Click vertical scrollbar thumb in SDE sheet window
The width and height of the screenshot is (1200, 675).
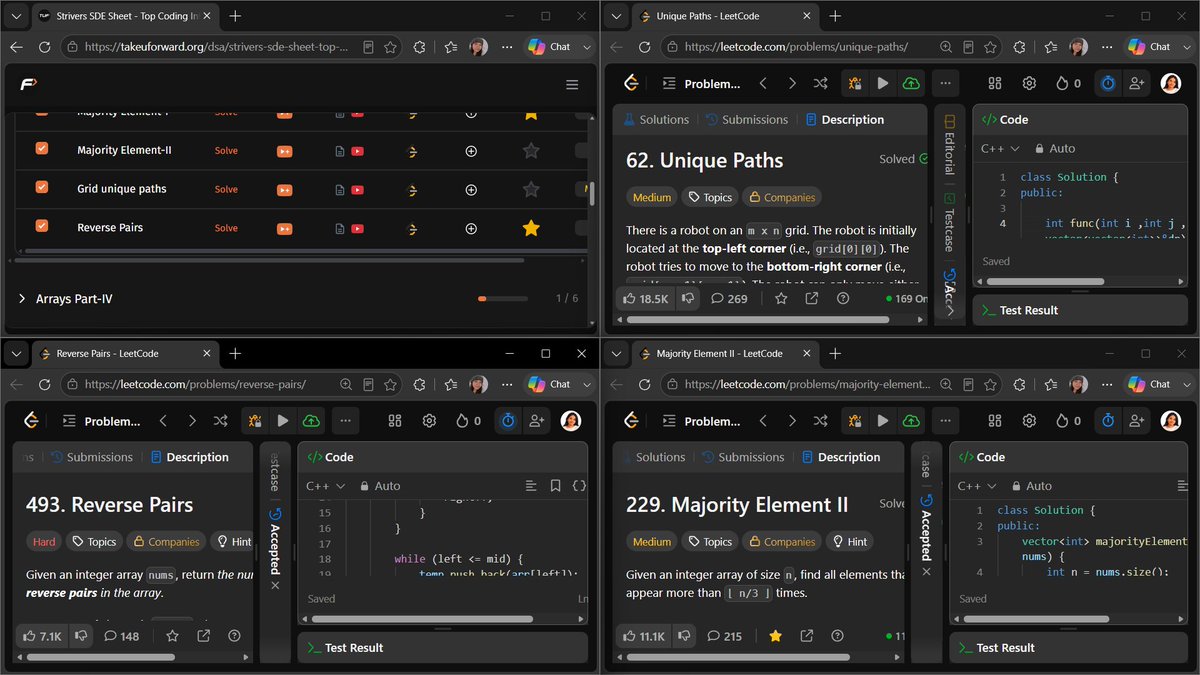pos(590,193)
